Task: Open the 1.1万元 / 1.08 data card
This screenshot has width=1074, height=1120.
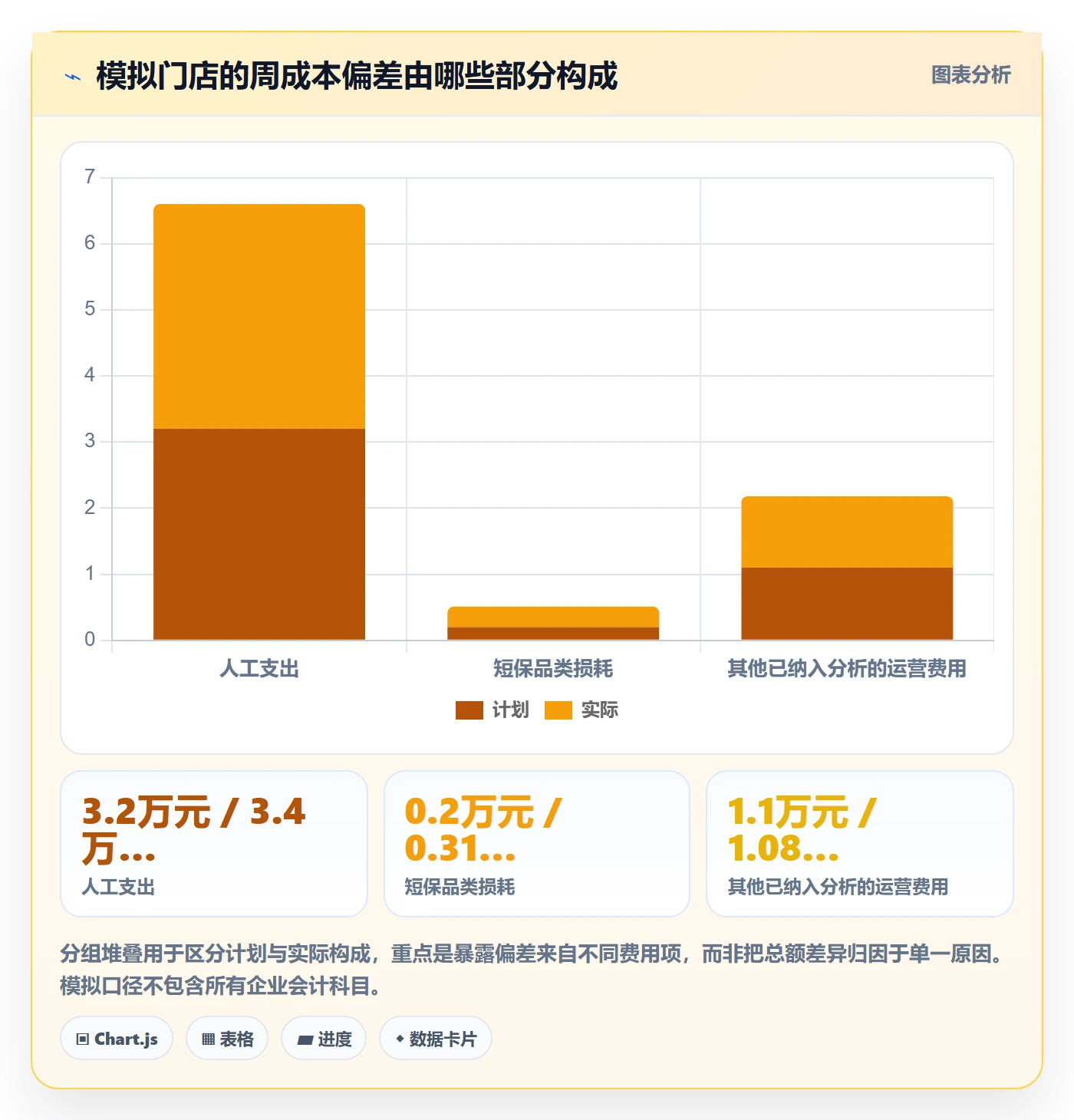Action: 860,844
